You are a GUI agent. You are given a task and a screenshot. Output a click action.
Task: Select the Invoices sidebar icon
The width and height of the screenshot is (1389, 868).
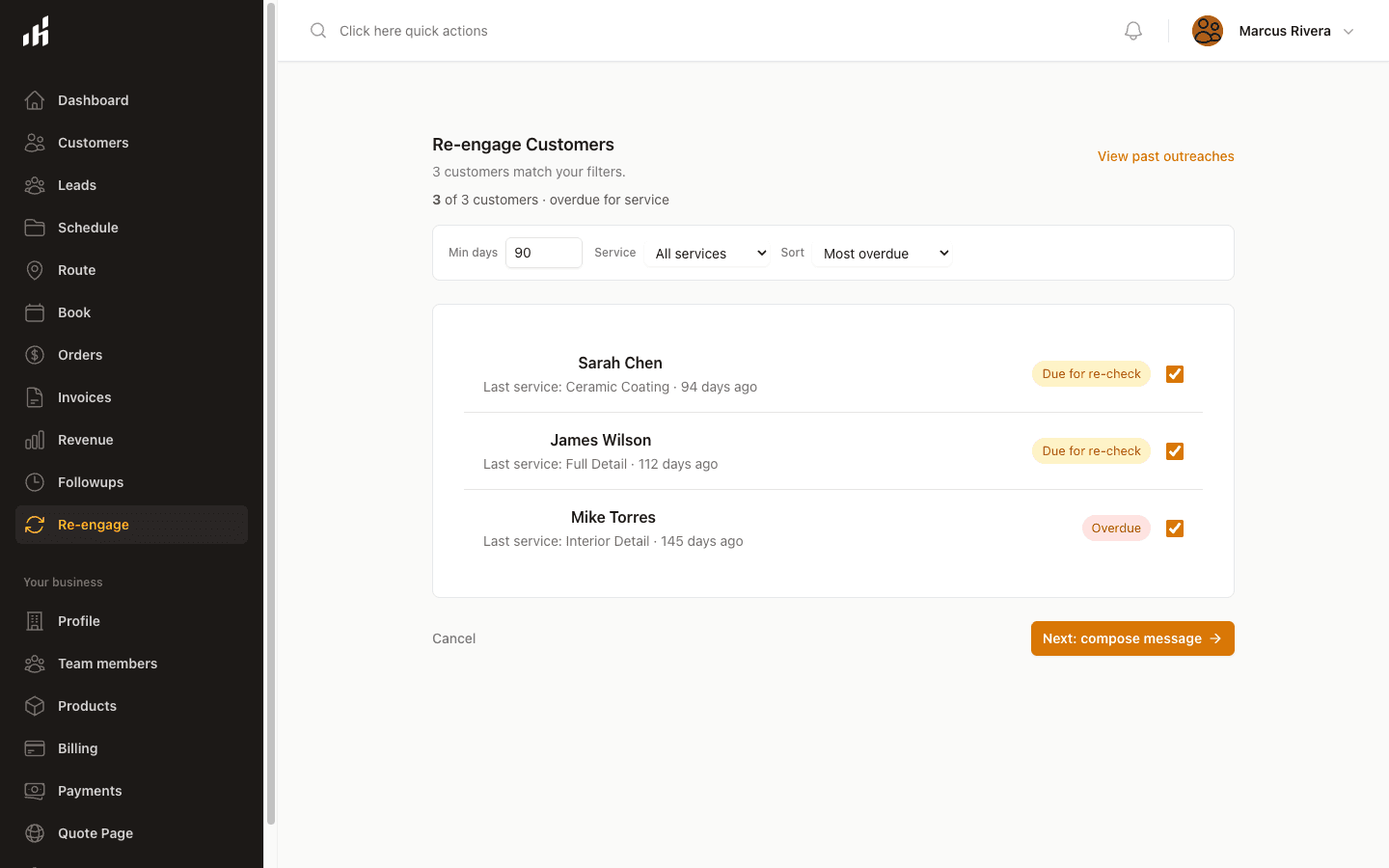point(35,397)
